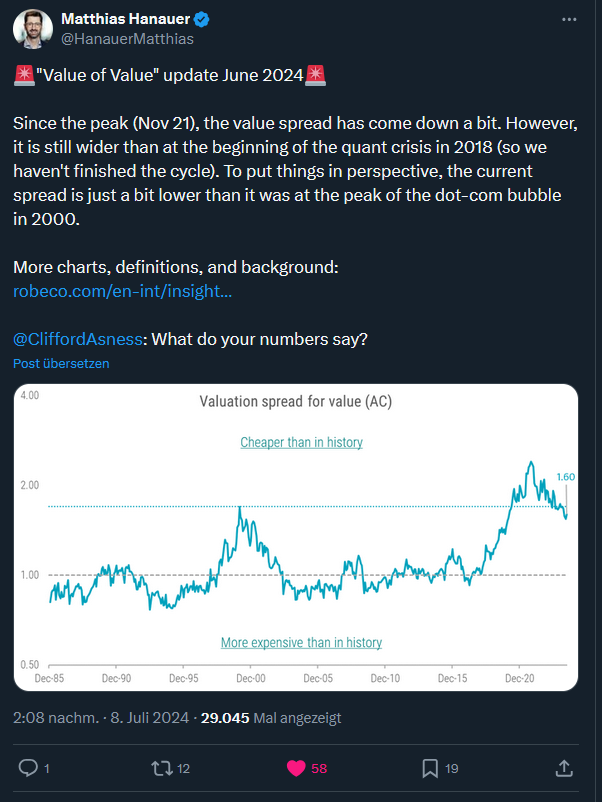The image size is (602, 802).
Task: Toggle the bookmark icon
Action: [x=430, y=768]
